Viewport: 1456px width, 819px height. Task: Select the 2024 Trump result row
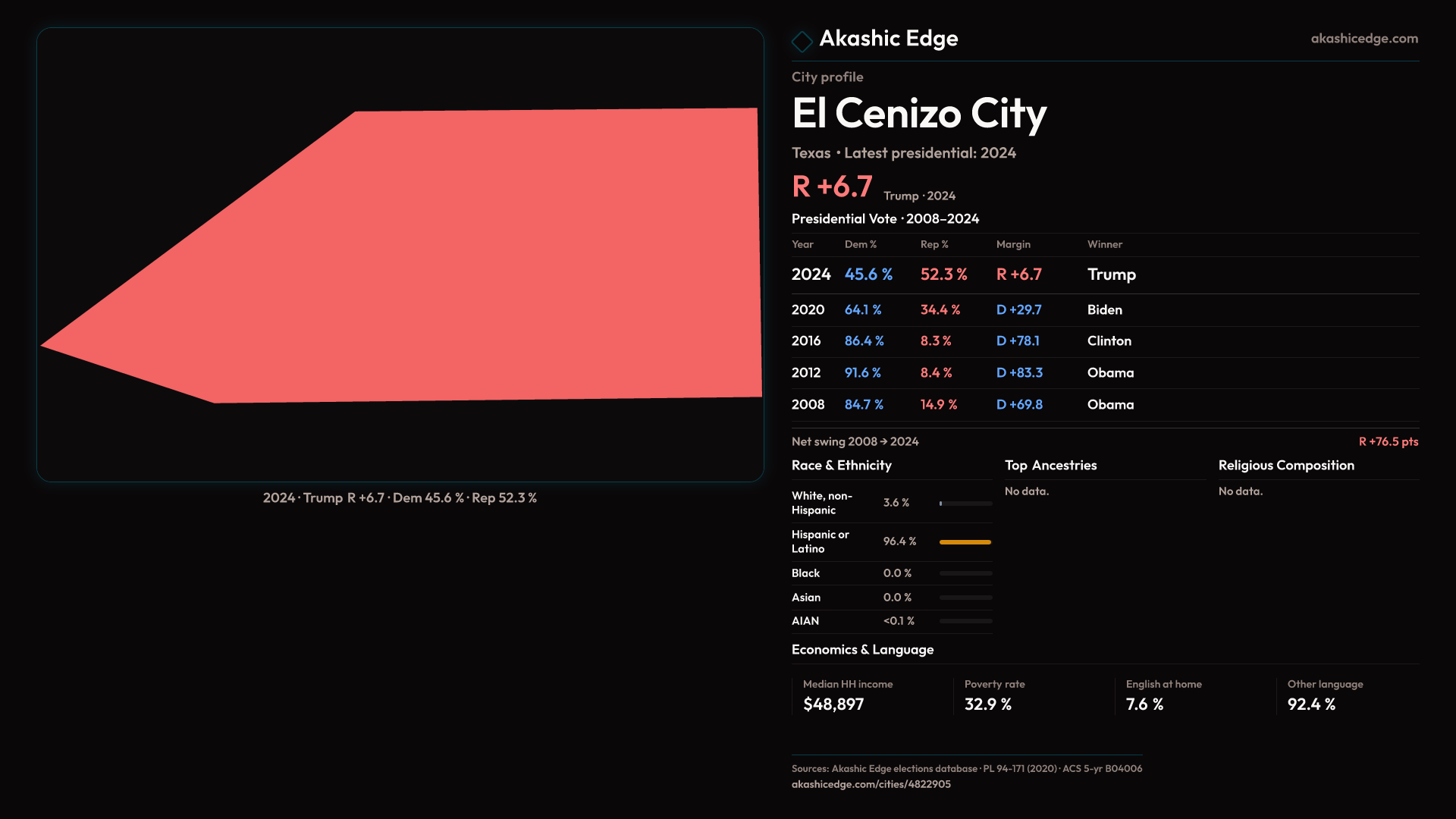(1104, 275)
